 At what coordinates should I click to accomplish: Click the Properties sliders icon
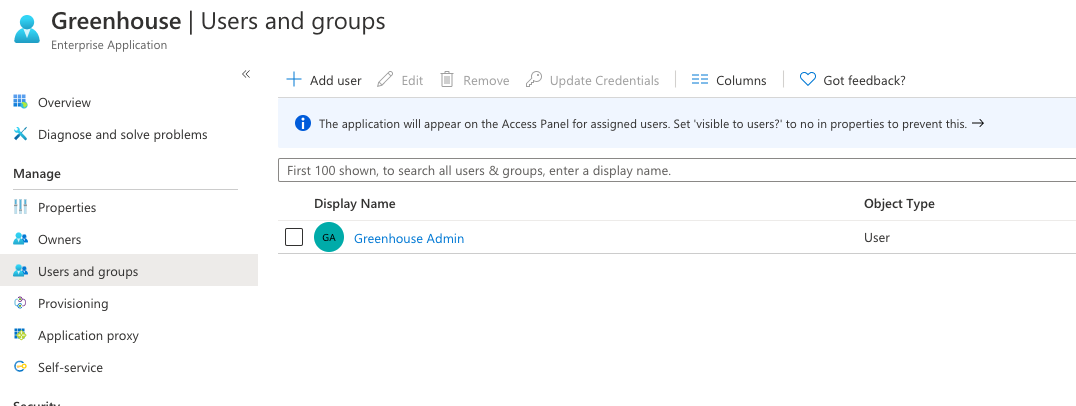pyautogui.click(x=21, y=207)
